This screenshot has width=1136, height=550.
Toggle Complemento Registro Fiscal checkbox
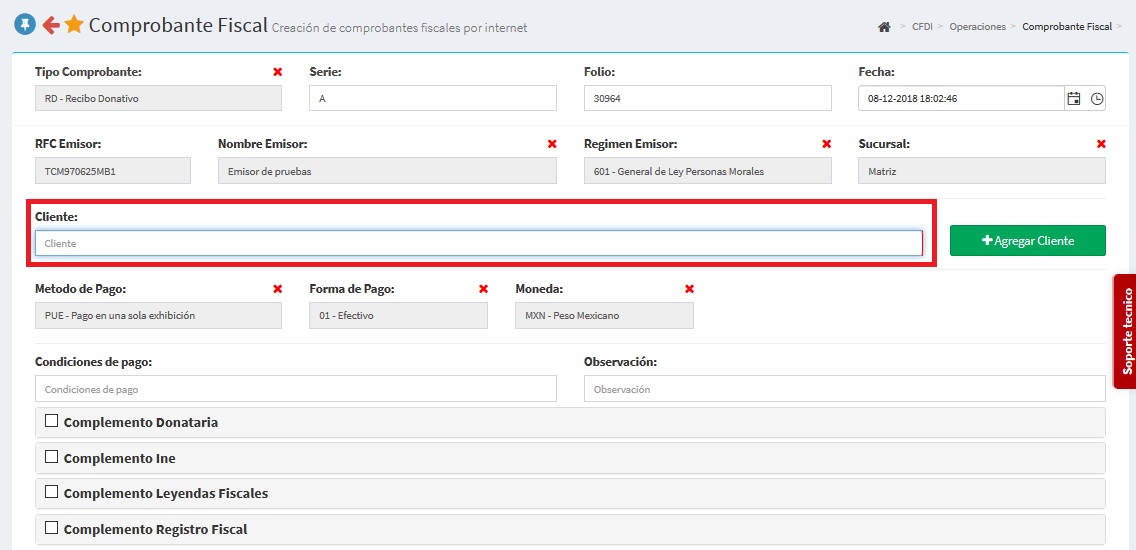click(x=51, y=528)
